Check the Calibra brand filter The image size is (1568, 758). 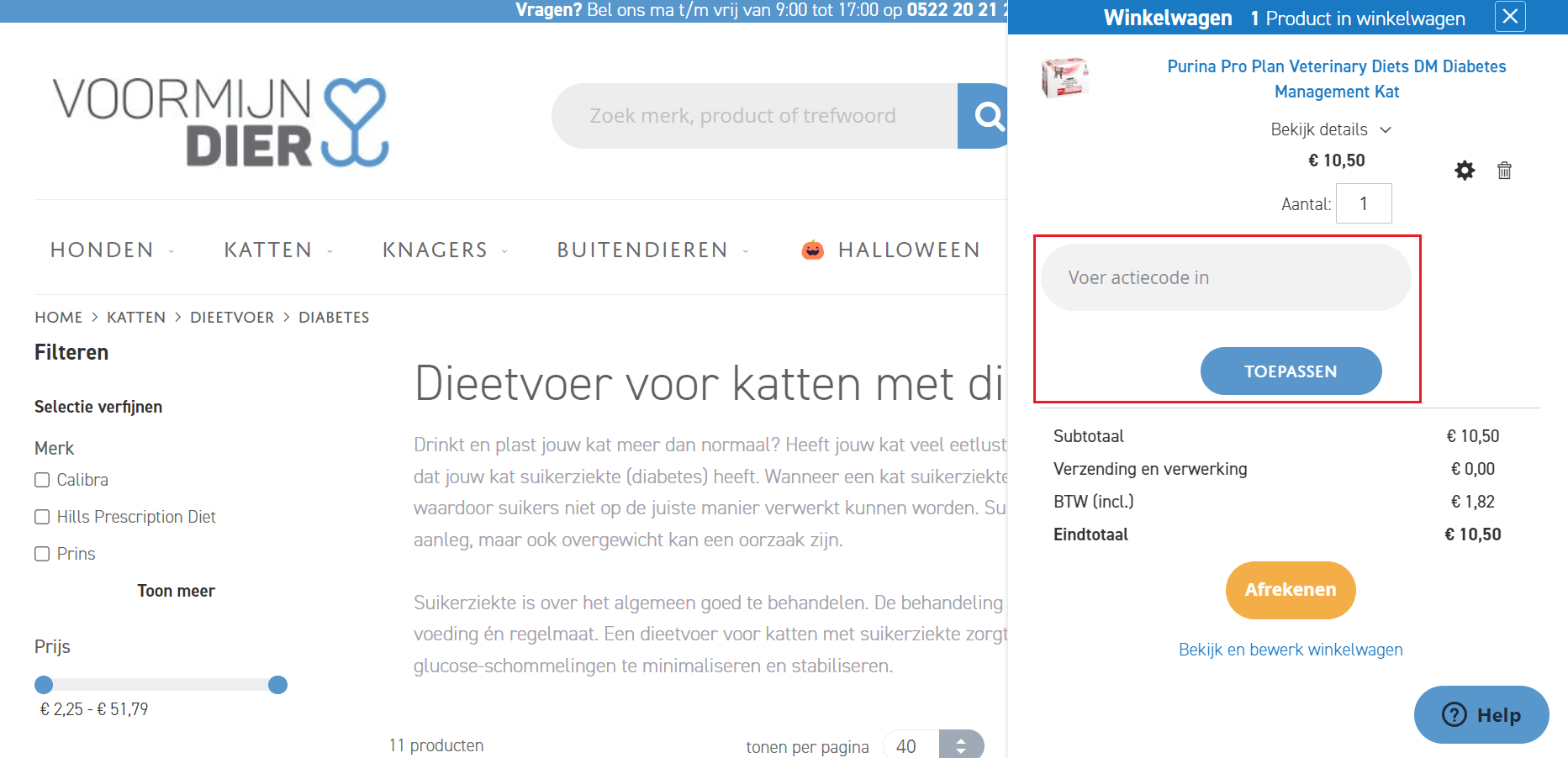pyautogui.click(x=42, y=479)
